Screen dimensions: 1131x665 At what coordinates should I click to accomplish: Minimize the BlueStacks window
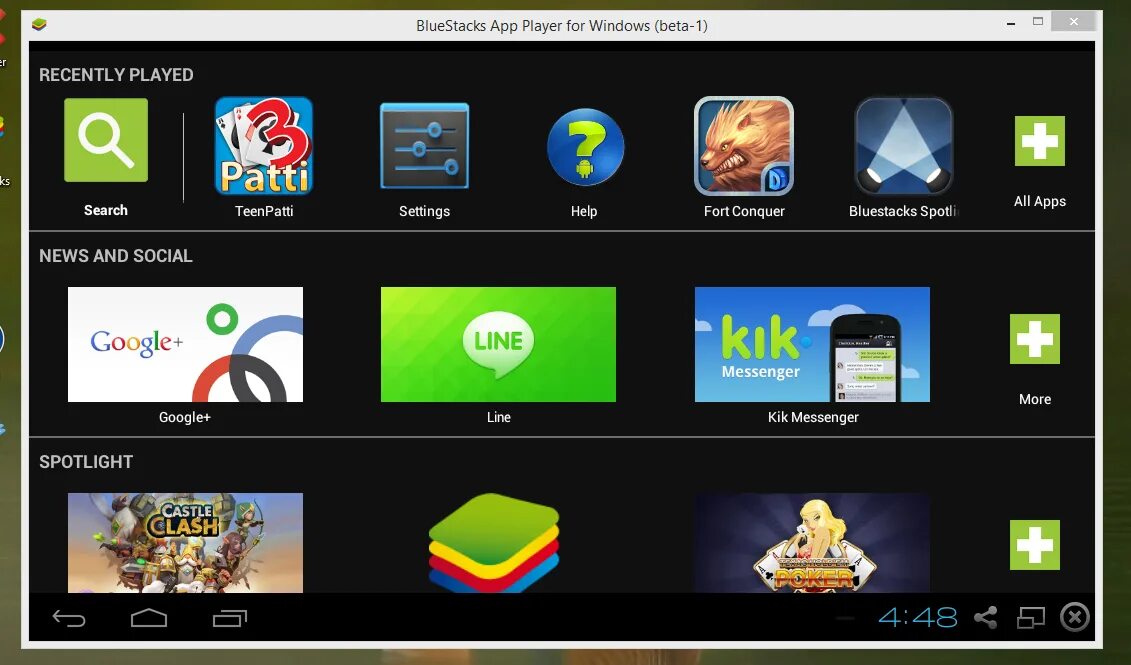1011,23
